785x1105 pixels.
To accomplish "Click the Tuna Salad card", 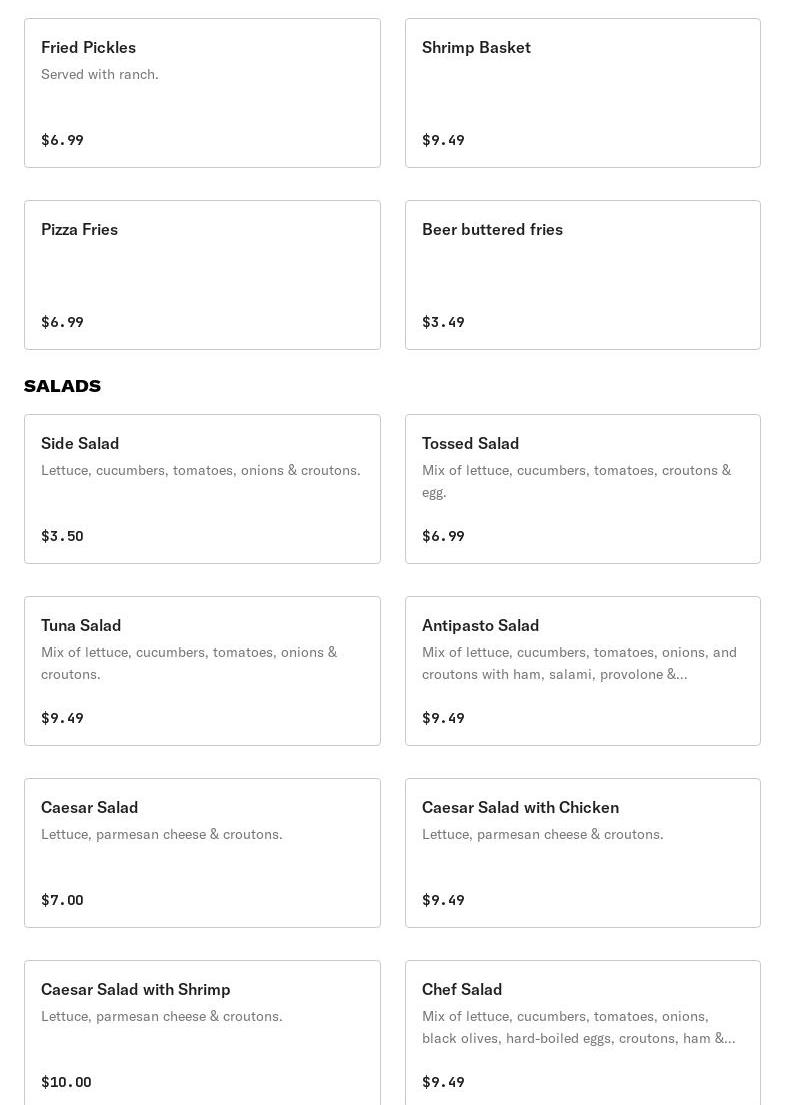I will tap(202, 671).
